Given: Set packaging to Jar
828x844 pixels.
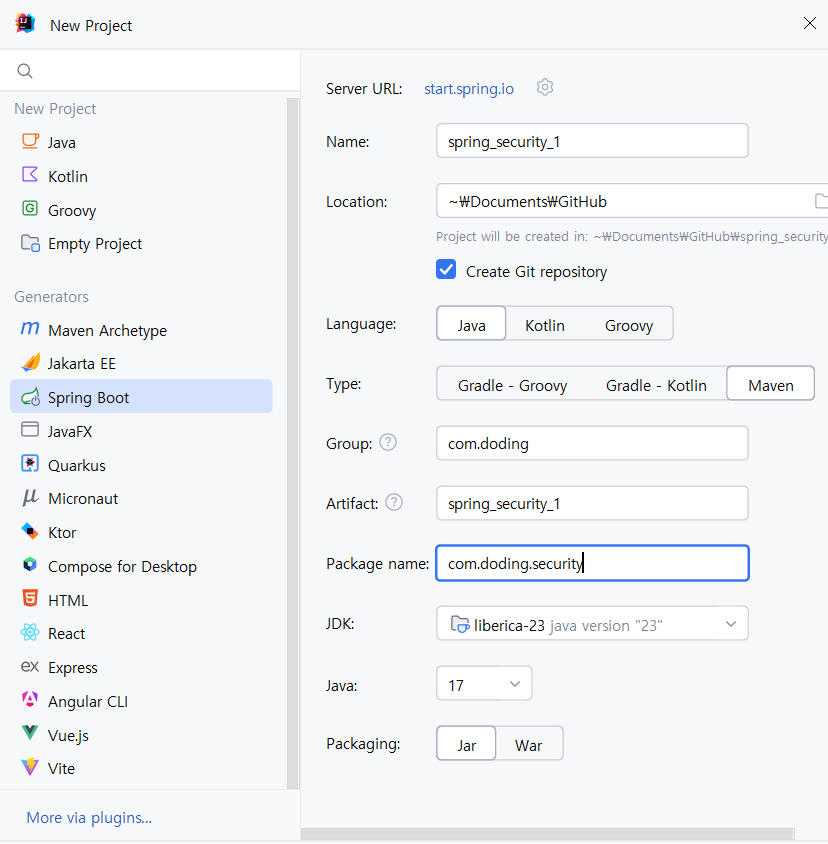Looking at the screenshot, I should click(x=466, y=743).
